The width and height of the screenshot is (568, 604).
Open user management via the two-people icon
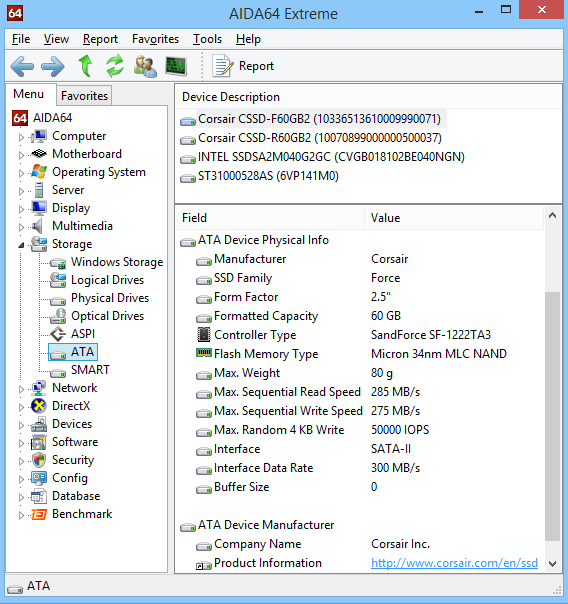(x=145, y=66)
